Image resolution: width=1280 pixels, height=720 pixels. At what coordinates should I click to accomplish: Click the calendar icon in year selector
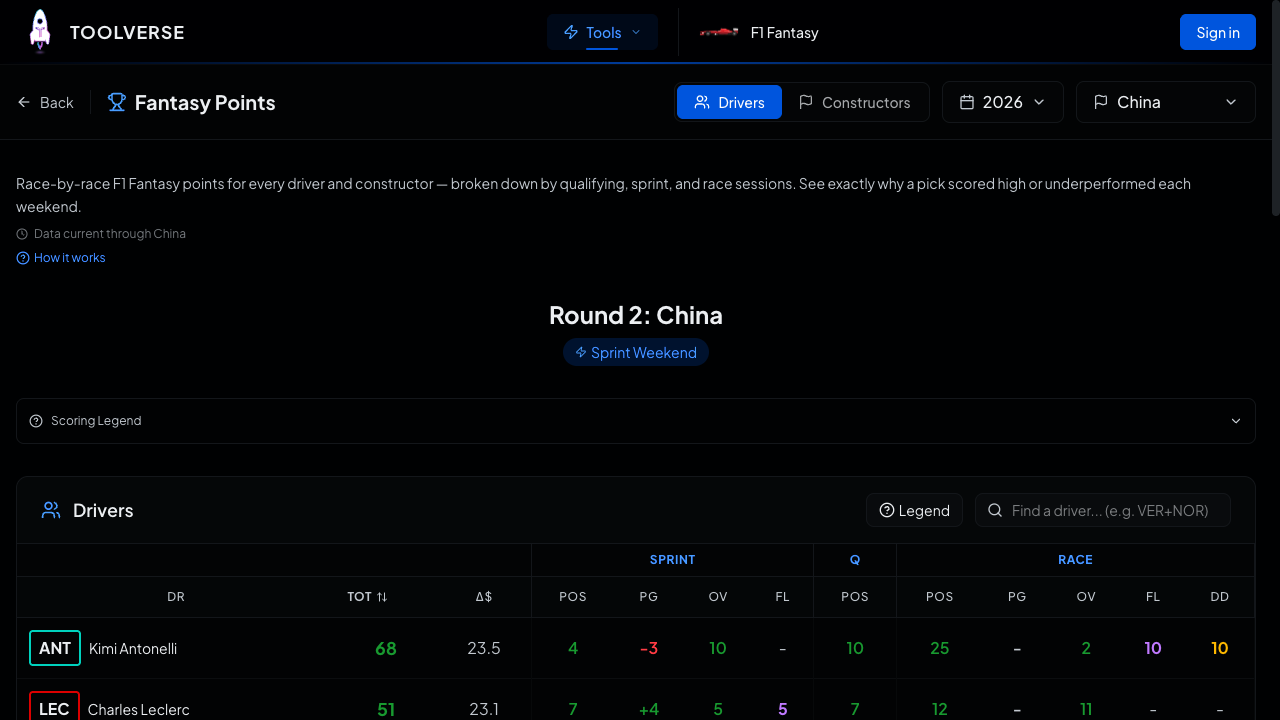967,102
